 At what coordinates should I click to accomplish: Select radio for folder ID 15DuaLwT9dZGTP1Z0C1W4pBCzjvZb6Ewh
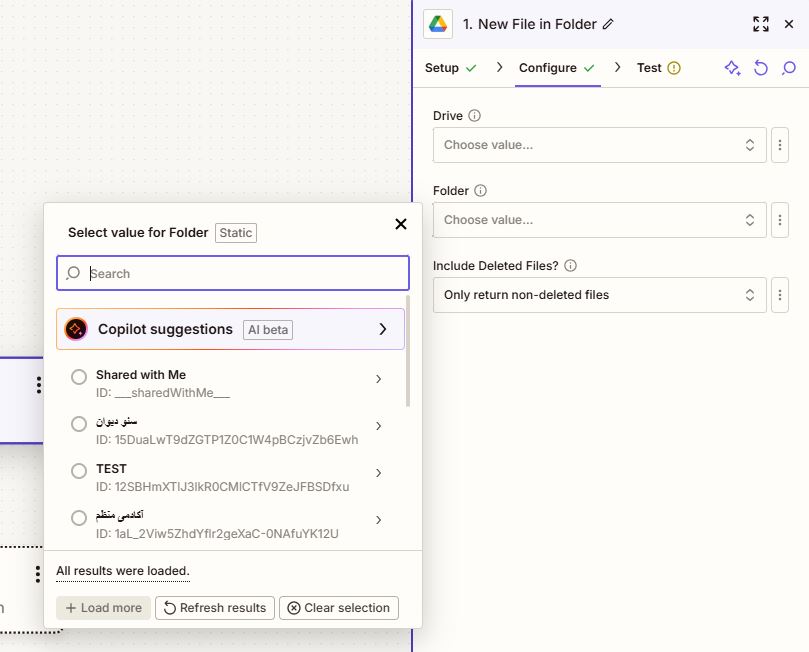(79, 424)
